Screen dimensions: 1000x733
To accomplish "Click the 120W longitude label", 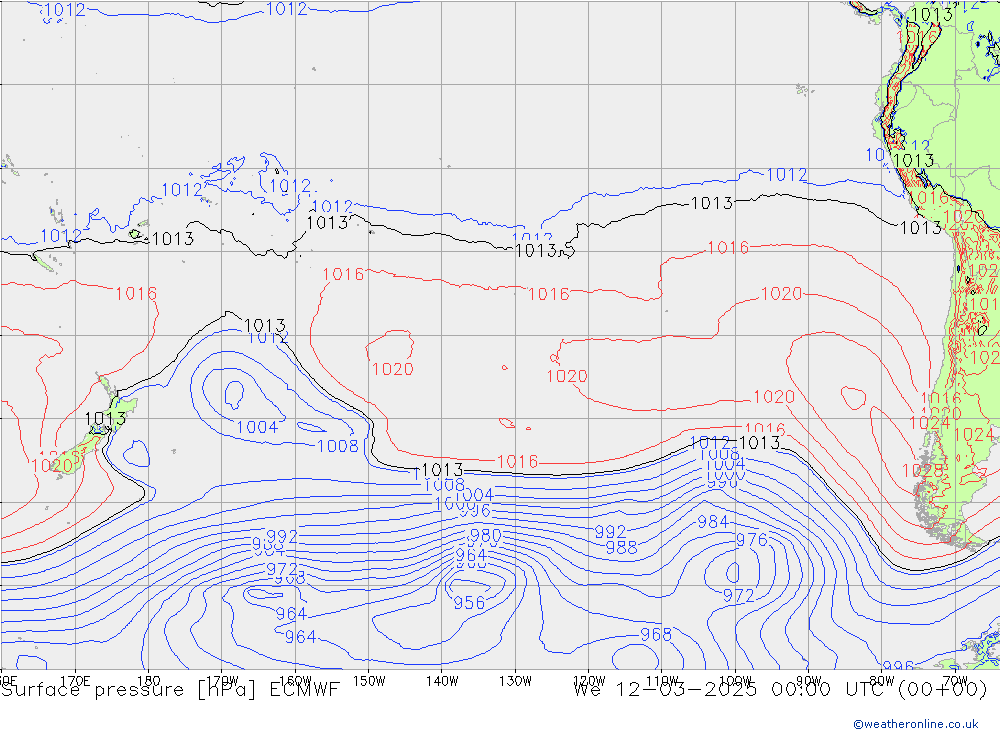I will (x=589, y=681).
